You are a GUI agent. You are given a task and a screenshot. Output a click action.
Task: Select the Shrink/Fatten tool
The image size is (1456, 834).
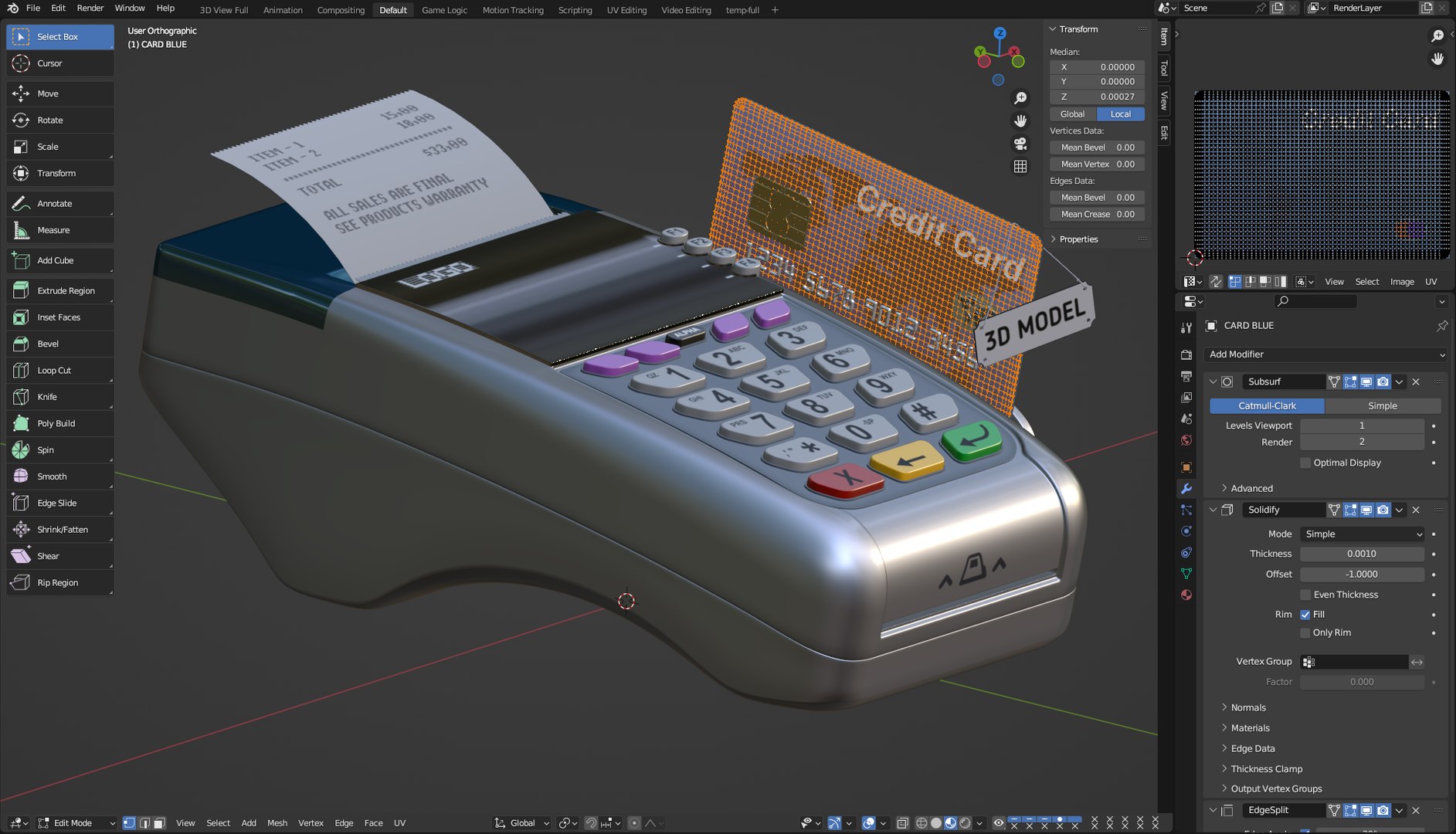[x=60, y=530]
